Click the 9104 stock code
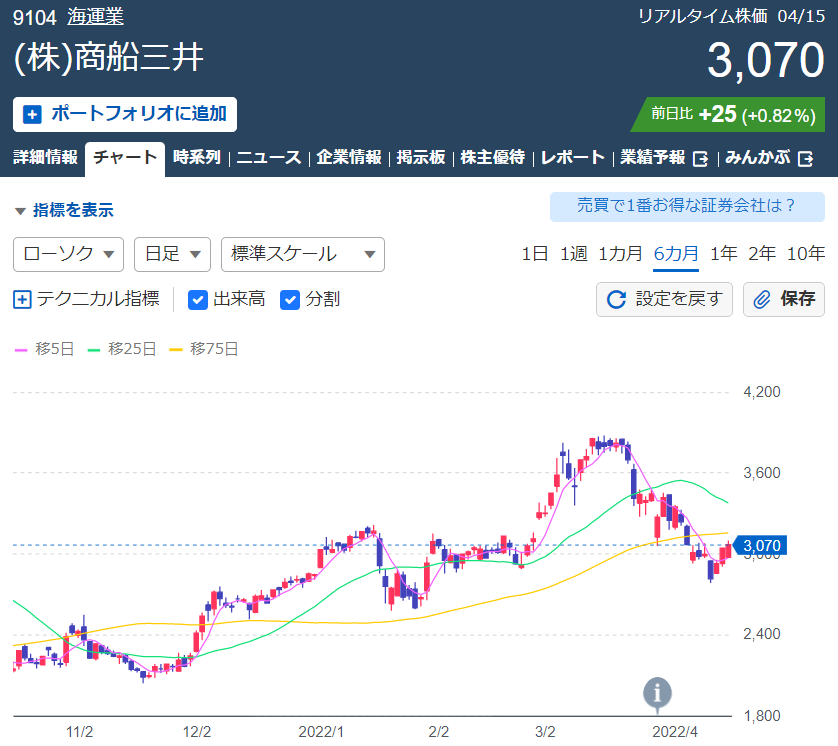The image size is (838, 746). tap(34, 18)
